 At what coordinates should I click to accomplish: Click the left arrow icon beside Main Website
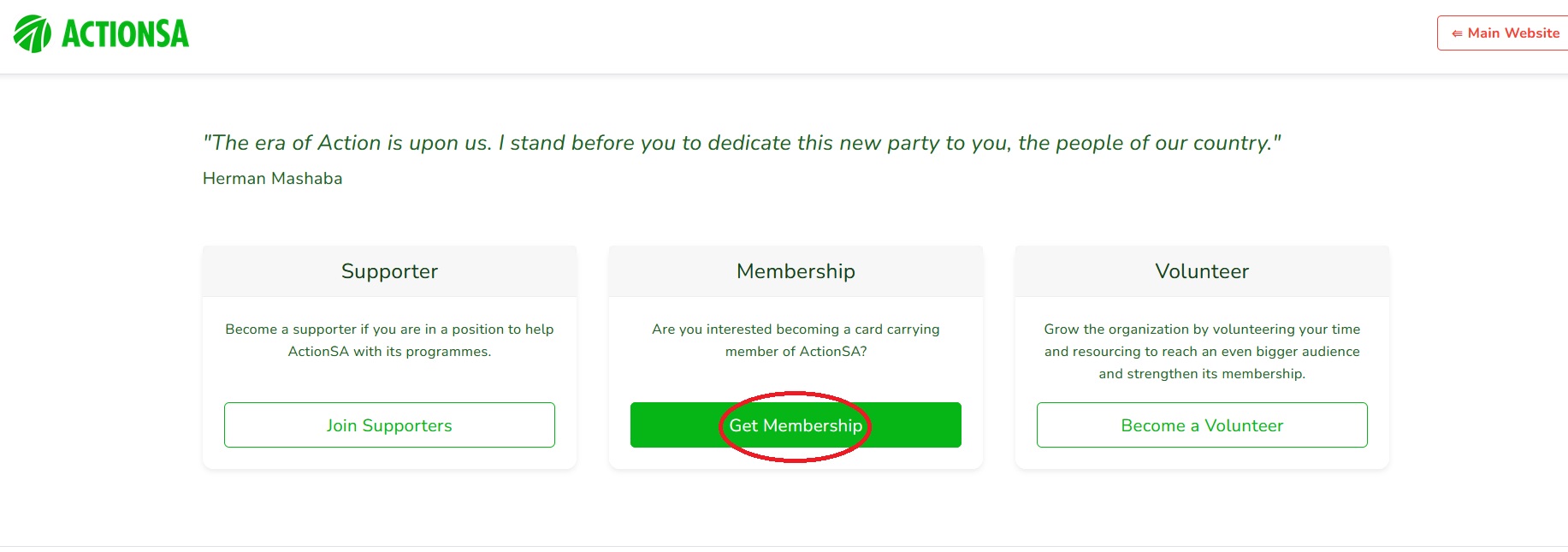tap(1457, 33)
